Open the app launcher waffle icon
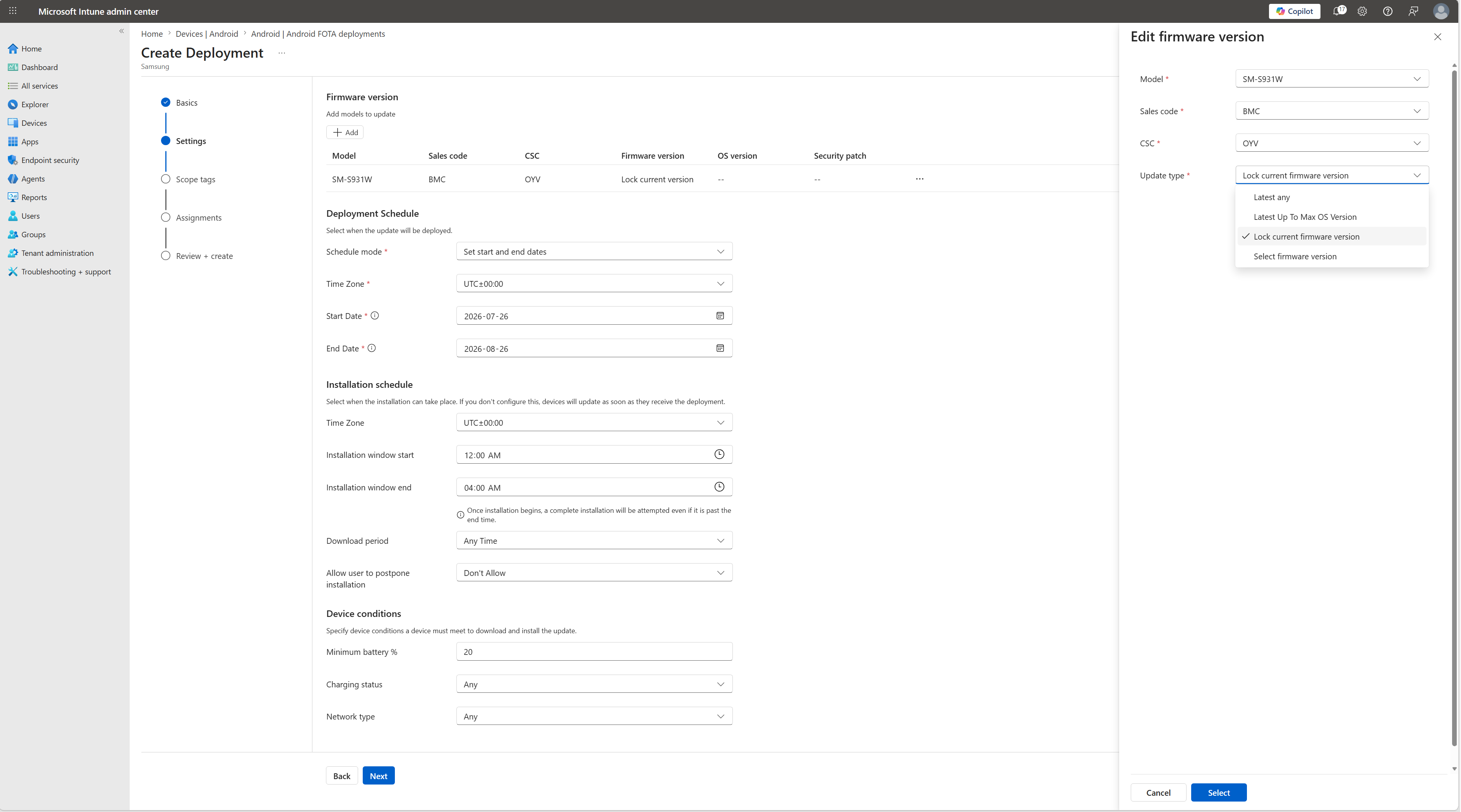Image resolution: width=1461 pixels, height=812 pixels. coord(12,11)
